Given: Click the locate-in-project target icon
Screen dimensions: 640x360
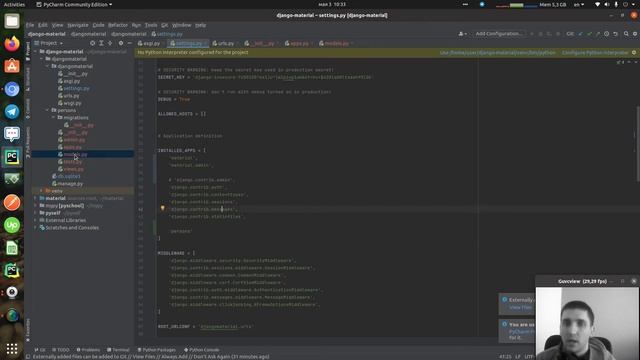Looking at the screenshot, I should tap(93, 43).
